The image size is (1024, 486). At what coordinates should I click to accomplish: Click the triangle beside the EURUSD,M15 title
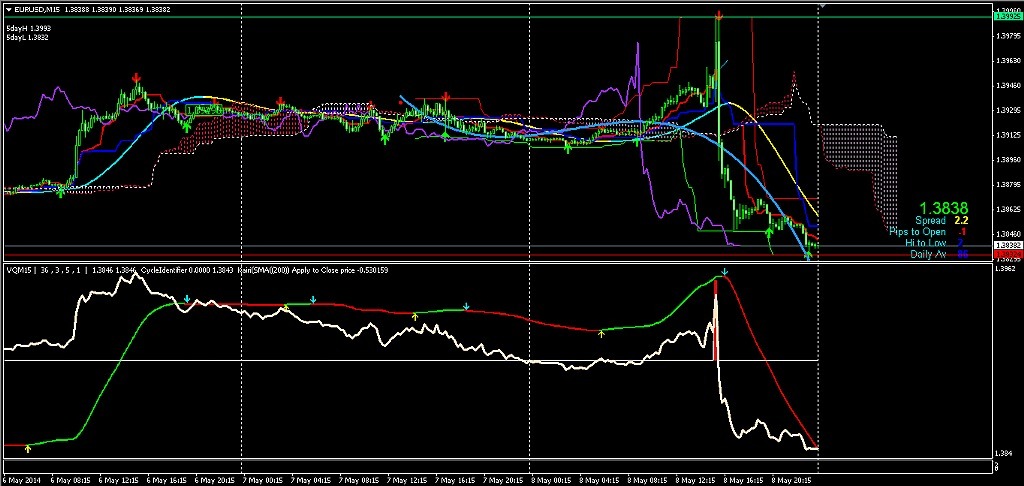coord(7,8)
